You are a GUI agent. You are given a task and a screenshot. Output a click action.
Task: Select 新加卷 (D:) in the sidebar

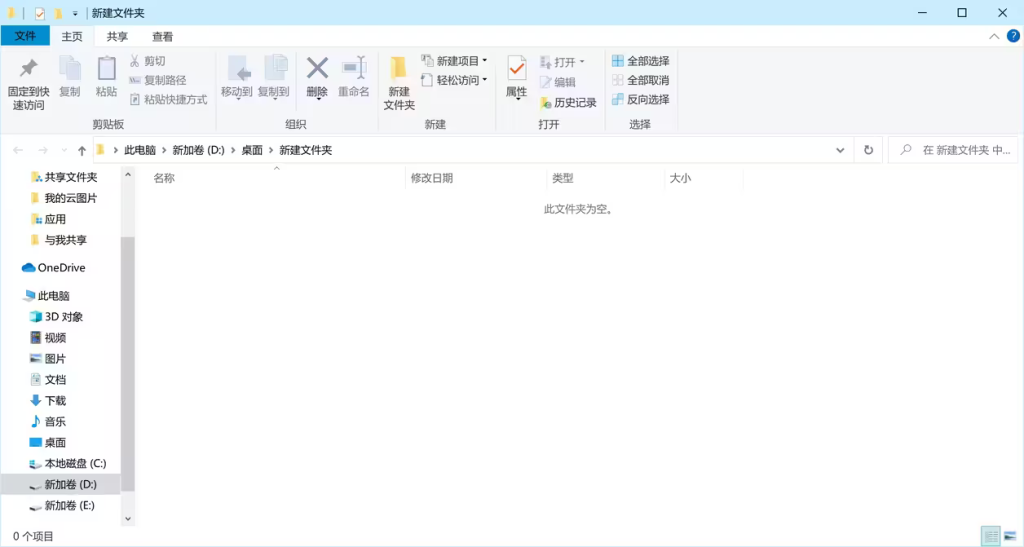coord(63,484)
